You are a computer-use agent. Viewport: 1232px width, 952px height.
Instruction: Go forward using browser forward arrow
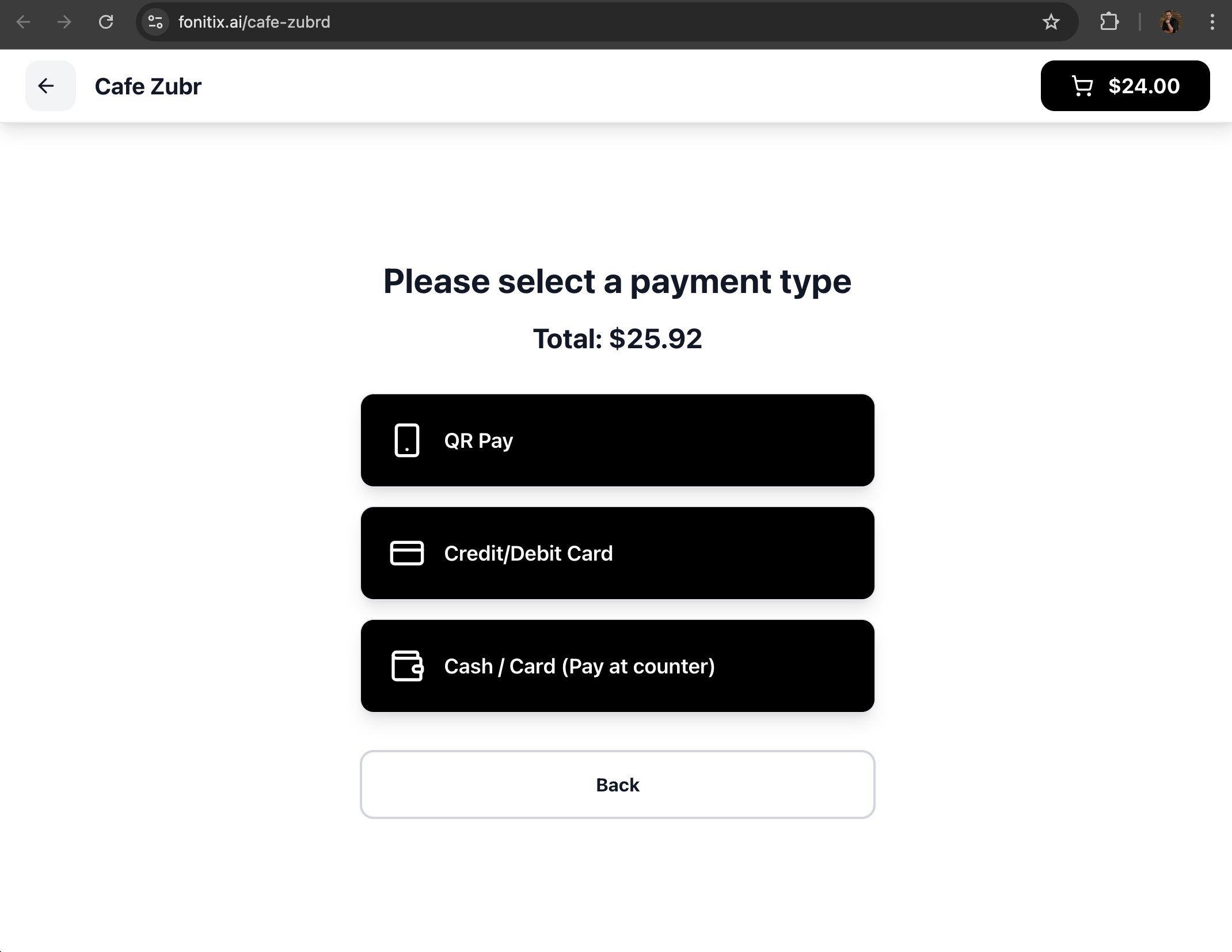click(64, 22)
